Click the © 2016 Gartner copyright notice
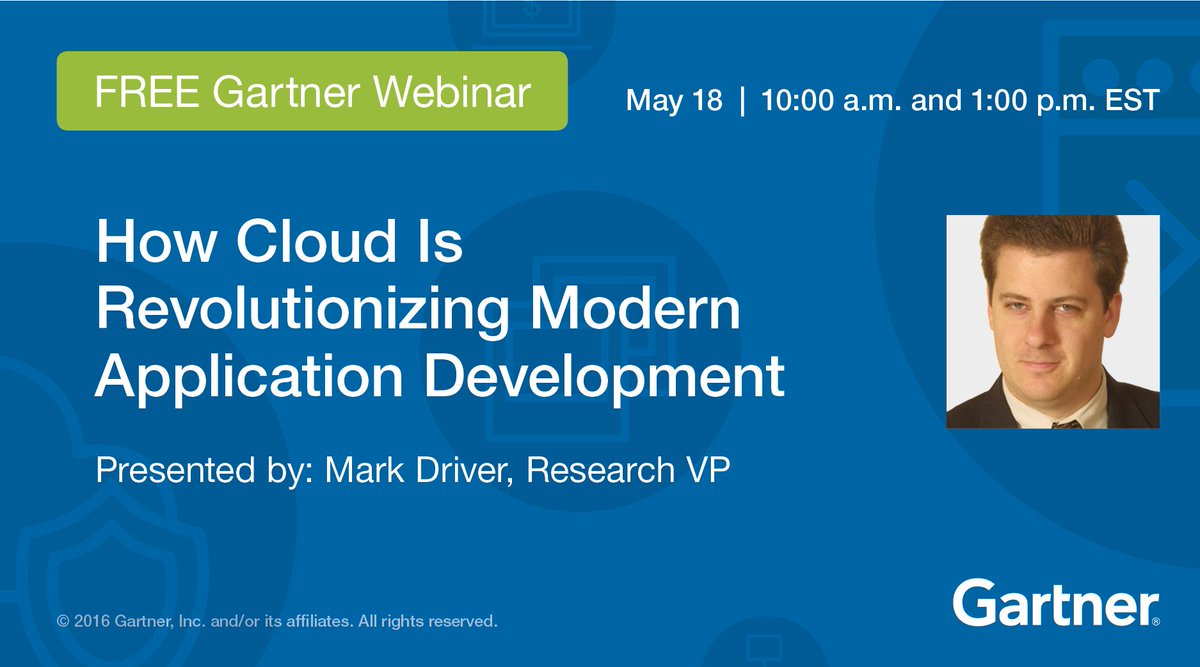The height and width of the screenshot is (667, 1200). pyautogui.click(x=277, y=622)
